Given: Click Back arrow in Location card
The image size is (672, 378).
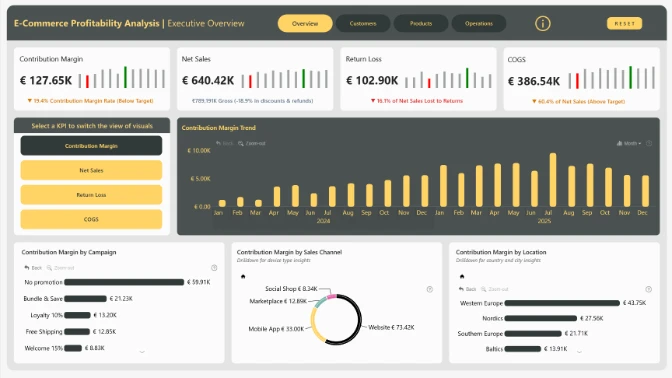Looking at the screenshot, I should pyautogui.click(x=467, y=289).
